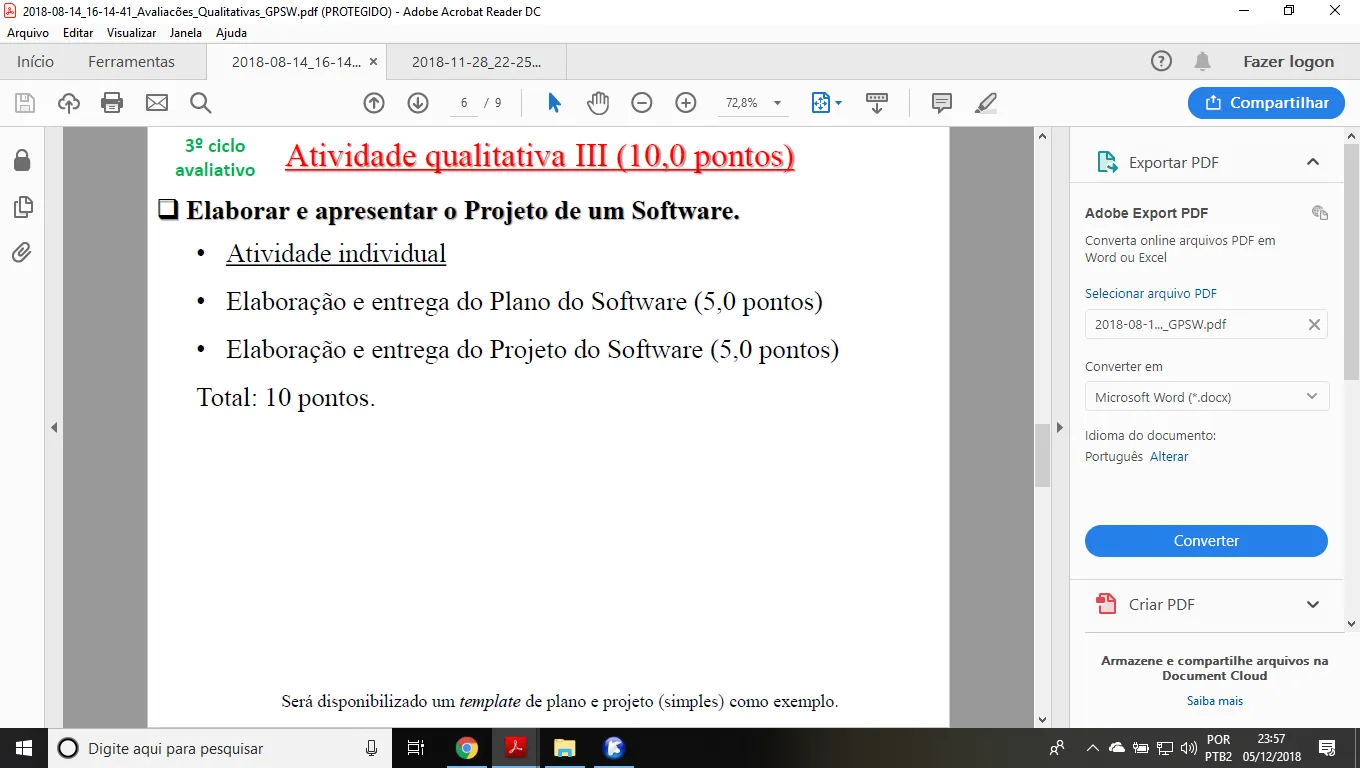Collapse the right tools pane arrow

(x=1061, y=427)
